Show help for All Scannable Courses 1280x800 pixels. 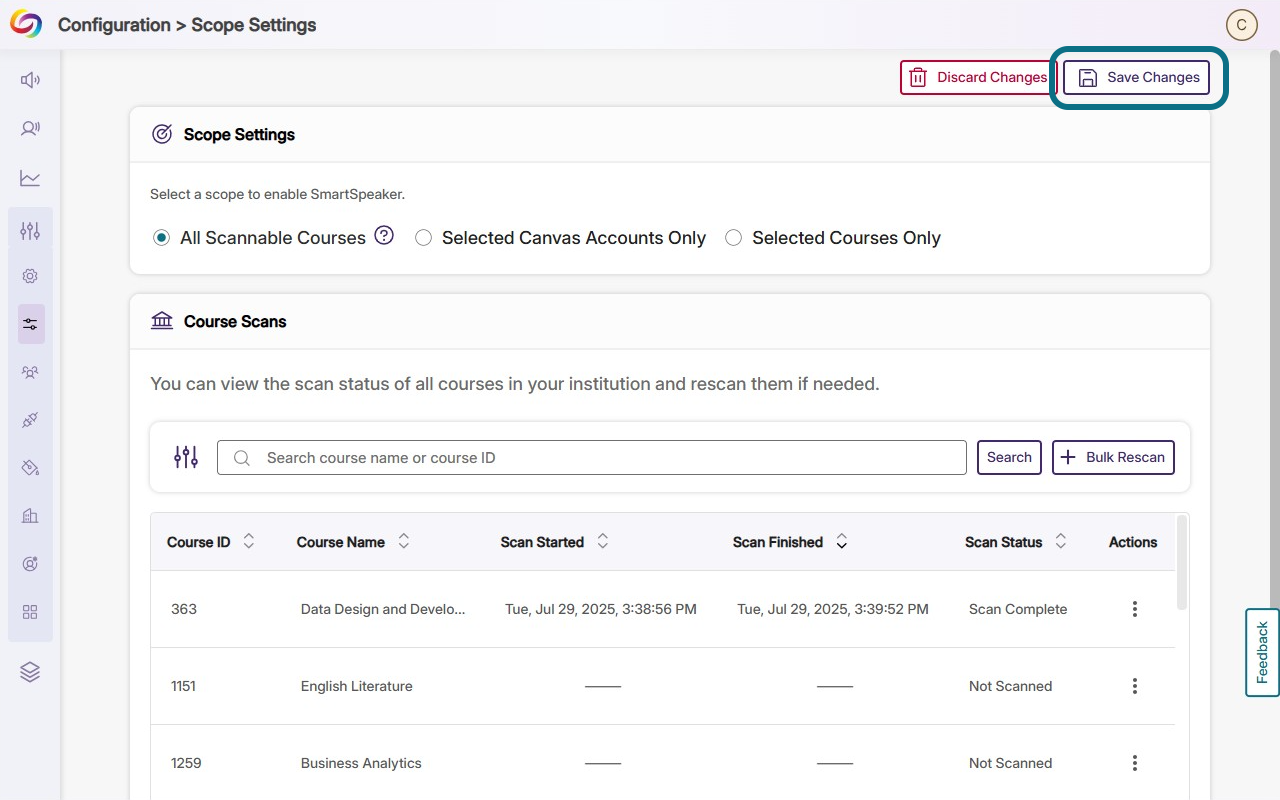click(384, 236)
